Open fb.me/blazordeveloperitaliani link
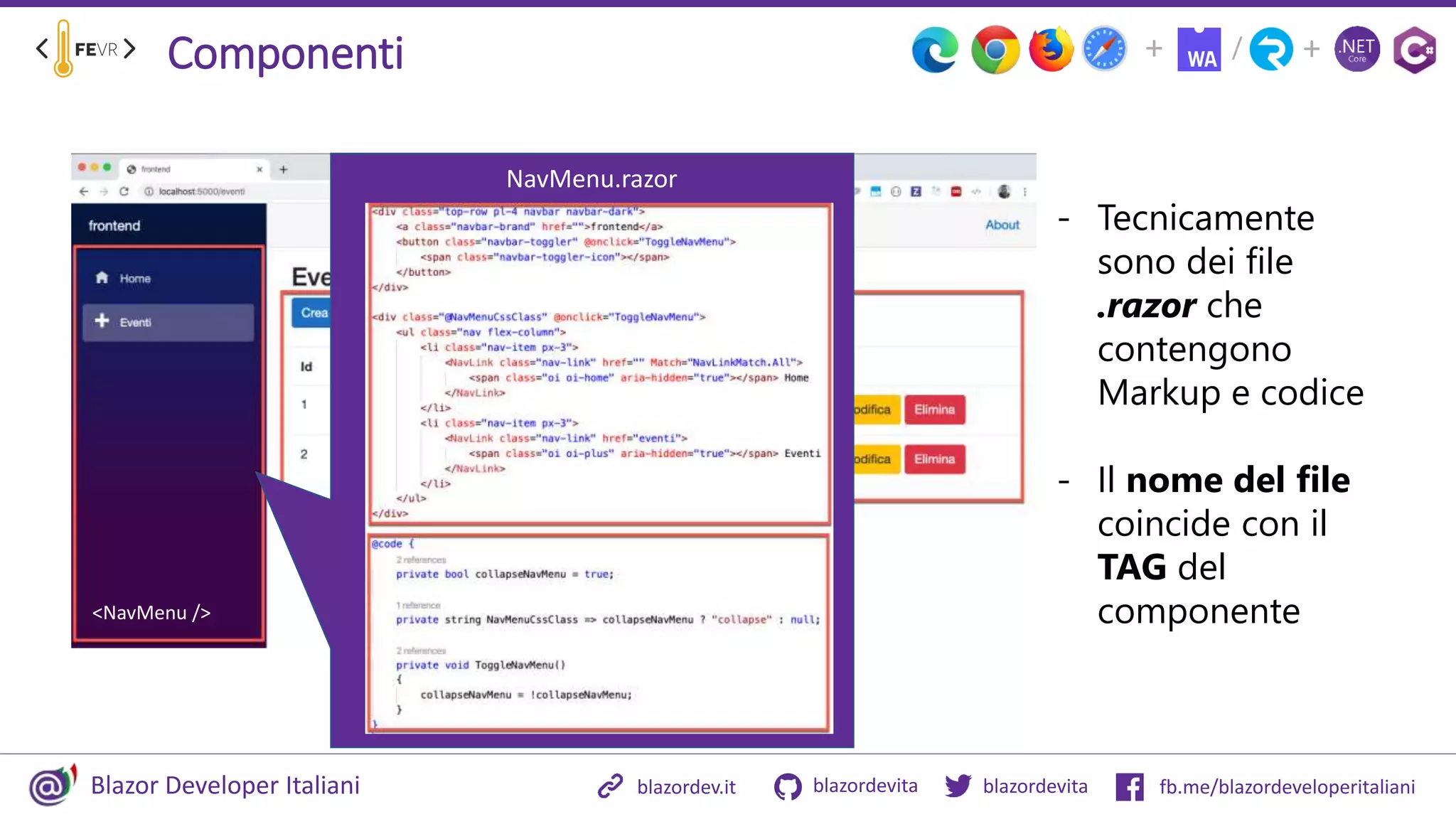This screenshot has width=1456, height=819. [1287, 786]
